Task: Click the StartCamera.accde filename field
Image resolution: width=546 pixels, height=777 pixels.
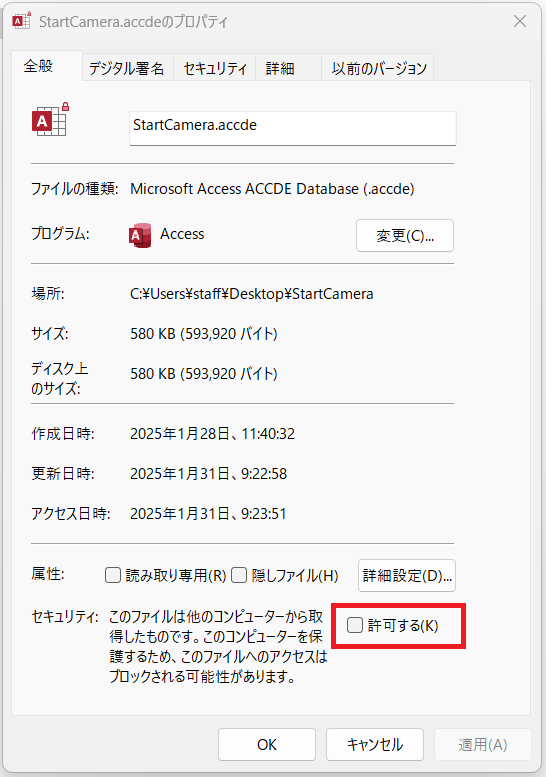Action: (x=293, y=128)
